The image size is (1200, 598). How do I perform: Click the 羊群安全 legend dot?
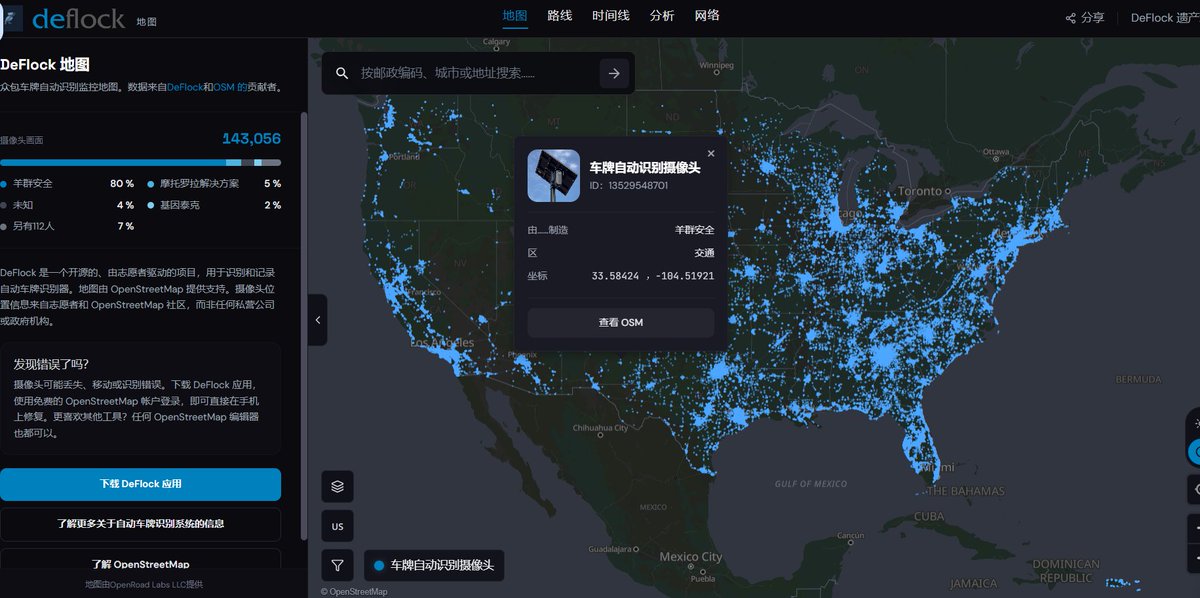point(3,184)
